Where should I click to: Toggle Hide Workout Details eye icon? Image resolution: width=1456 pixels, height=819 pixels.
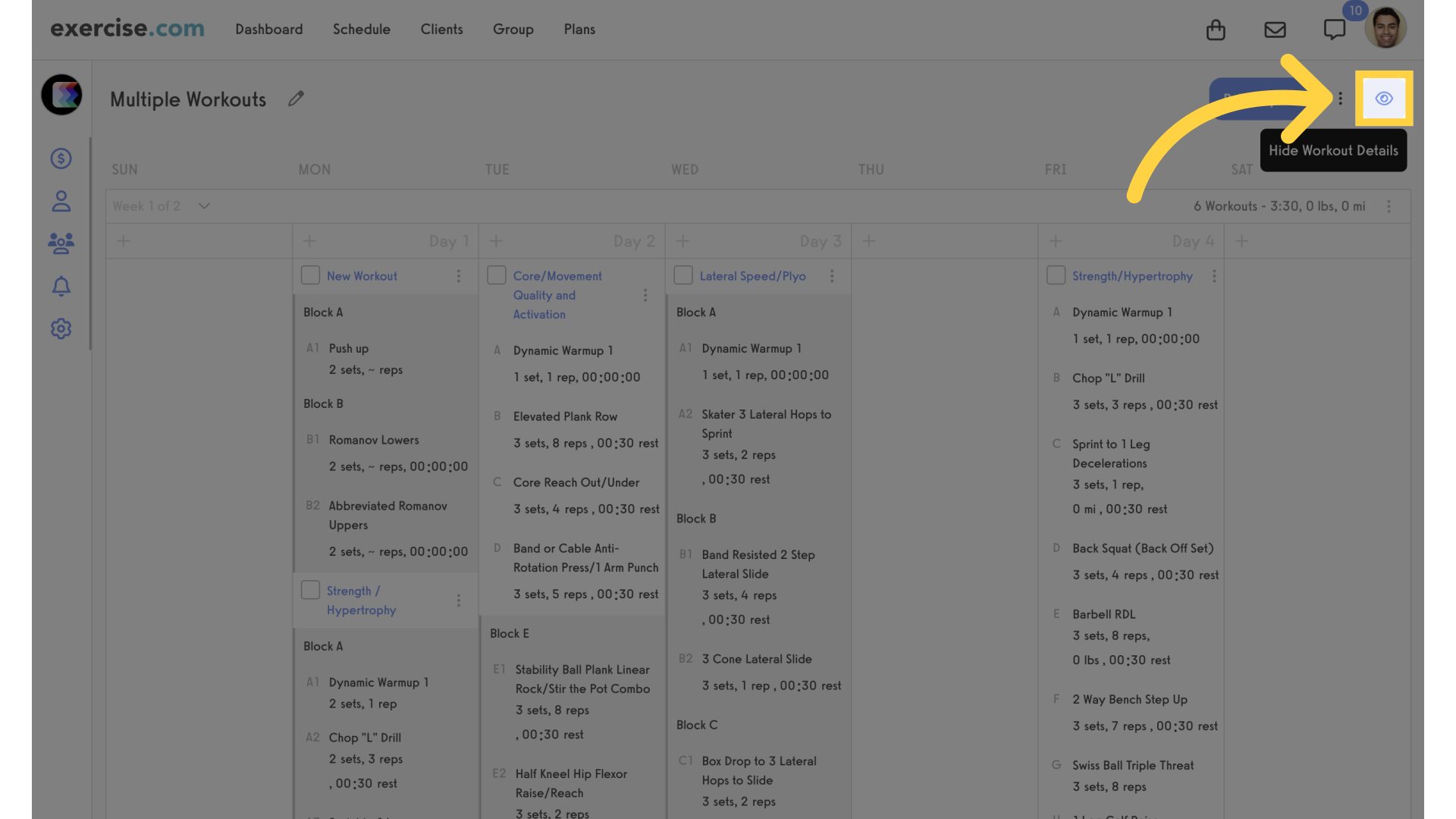point(1383,98)
